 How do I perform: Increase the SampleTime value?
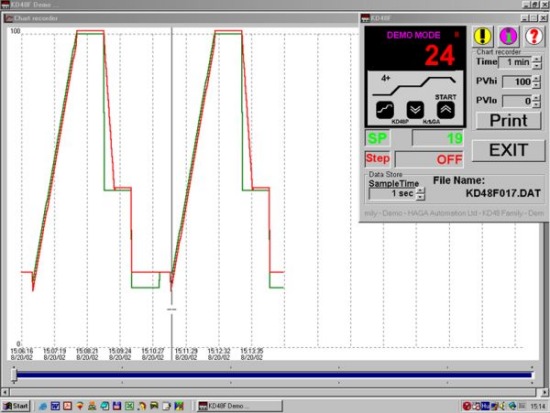(x=420, y=191)
